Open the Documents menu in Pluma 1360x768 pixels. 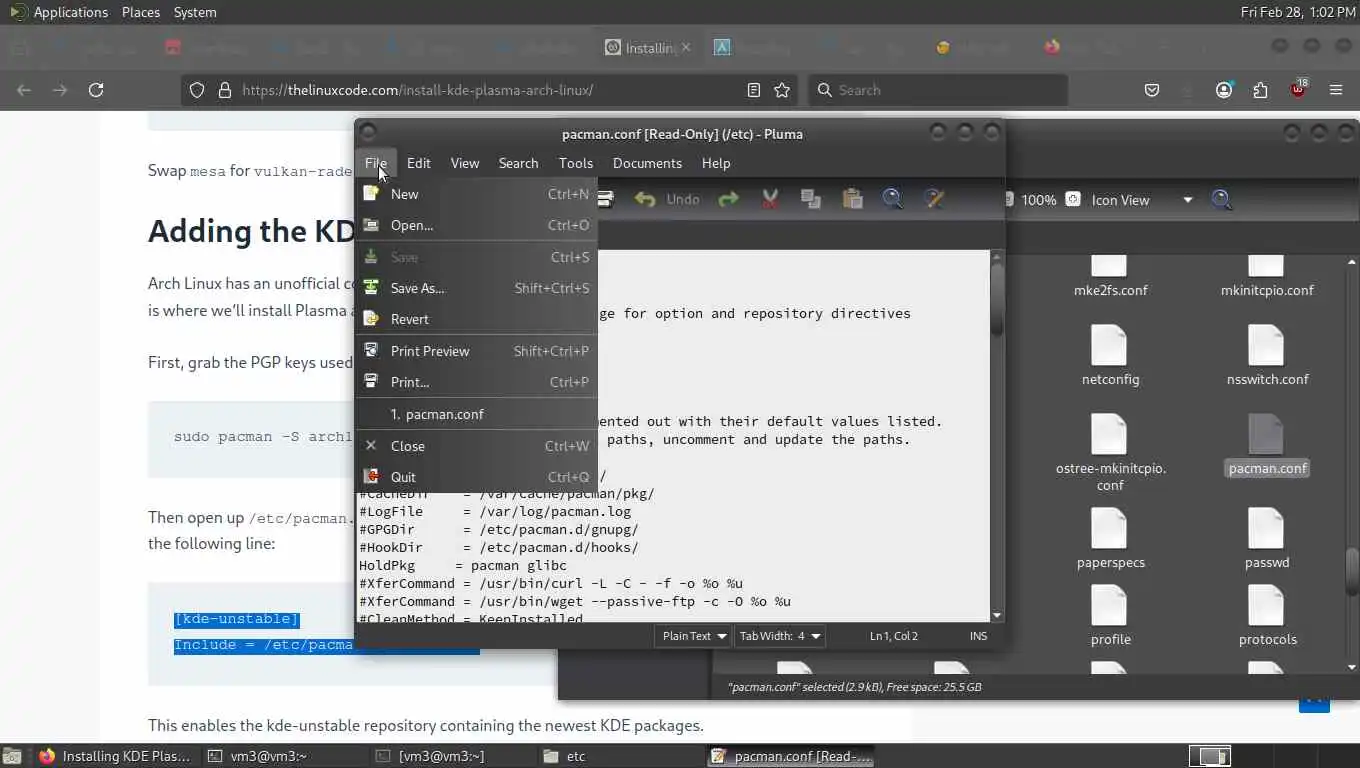[x=647, y=163]
